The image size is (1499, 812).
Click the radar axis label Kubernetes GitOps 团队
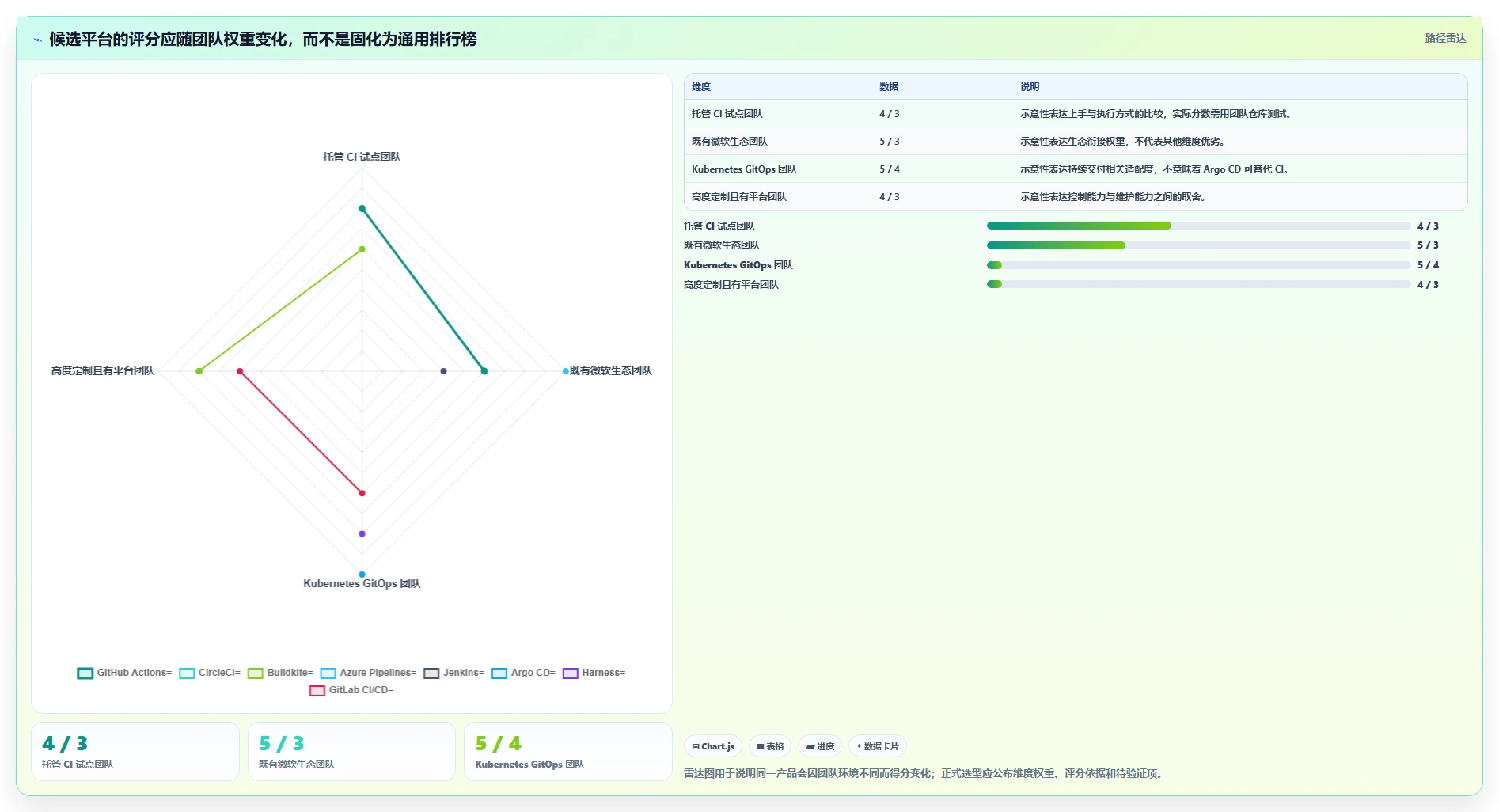362,584
